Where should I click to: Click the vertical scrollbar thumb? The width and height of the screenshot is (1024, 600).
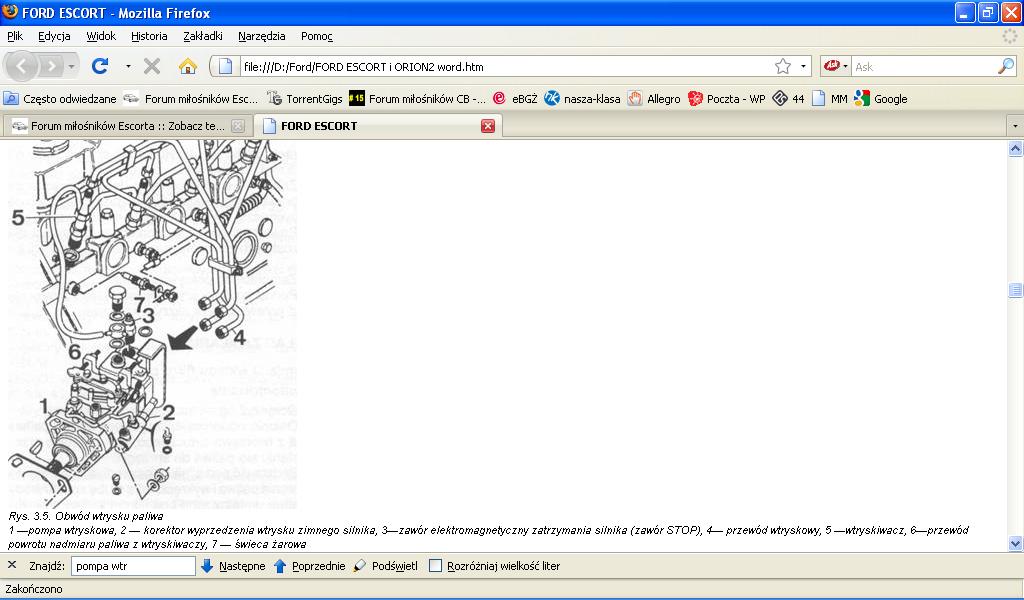click(x=1015, y=290)
